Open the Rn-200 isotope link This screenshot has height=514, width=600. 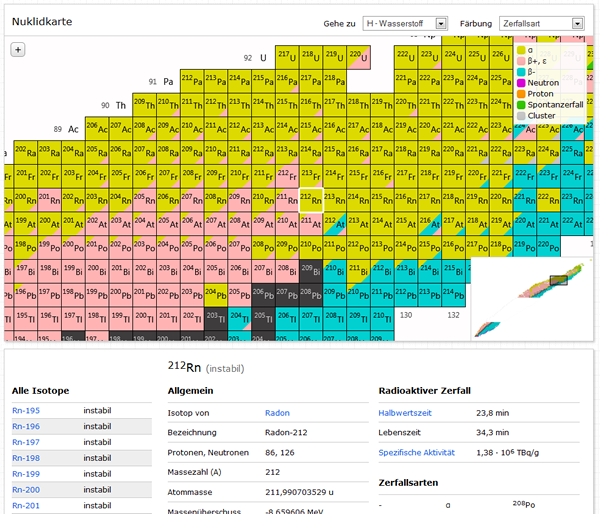pos(26,490)
